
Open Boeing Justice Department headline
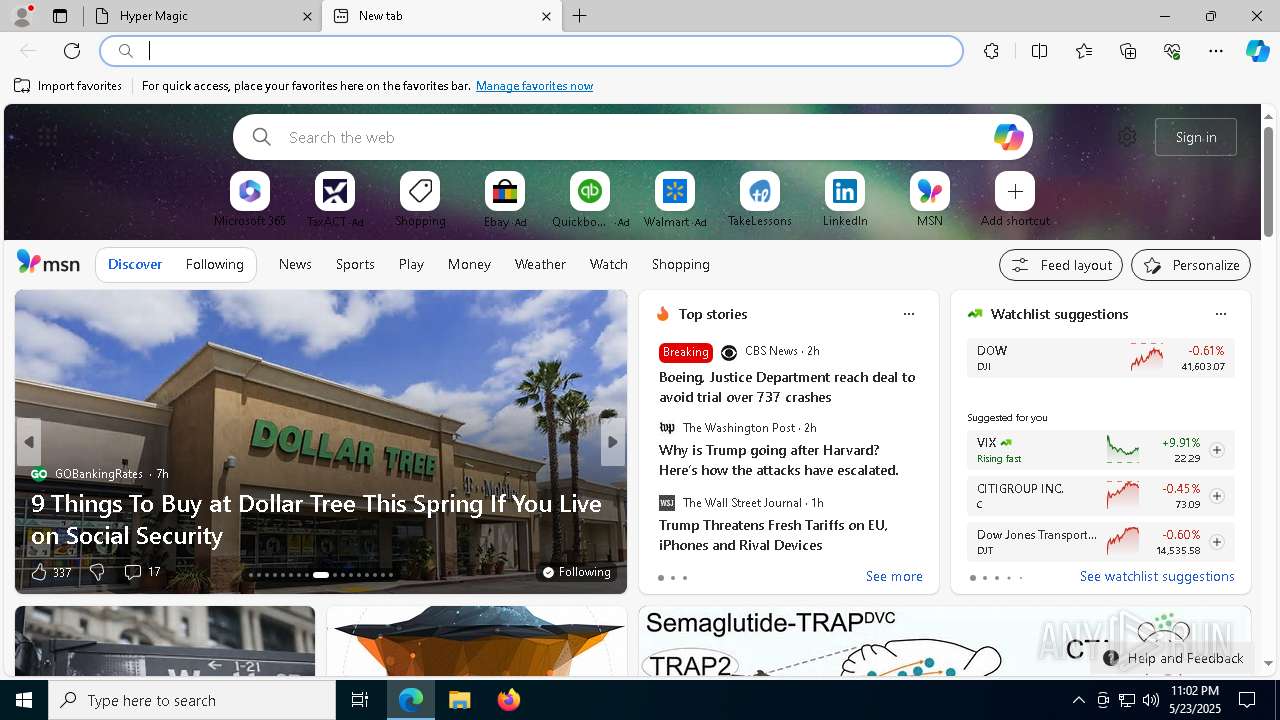[787, 387]
